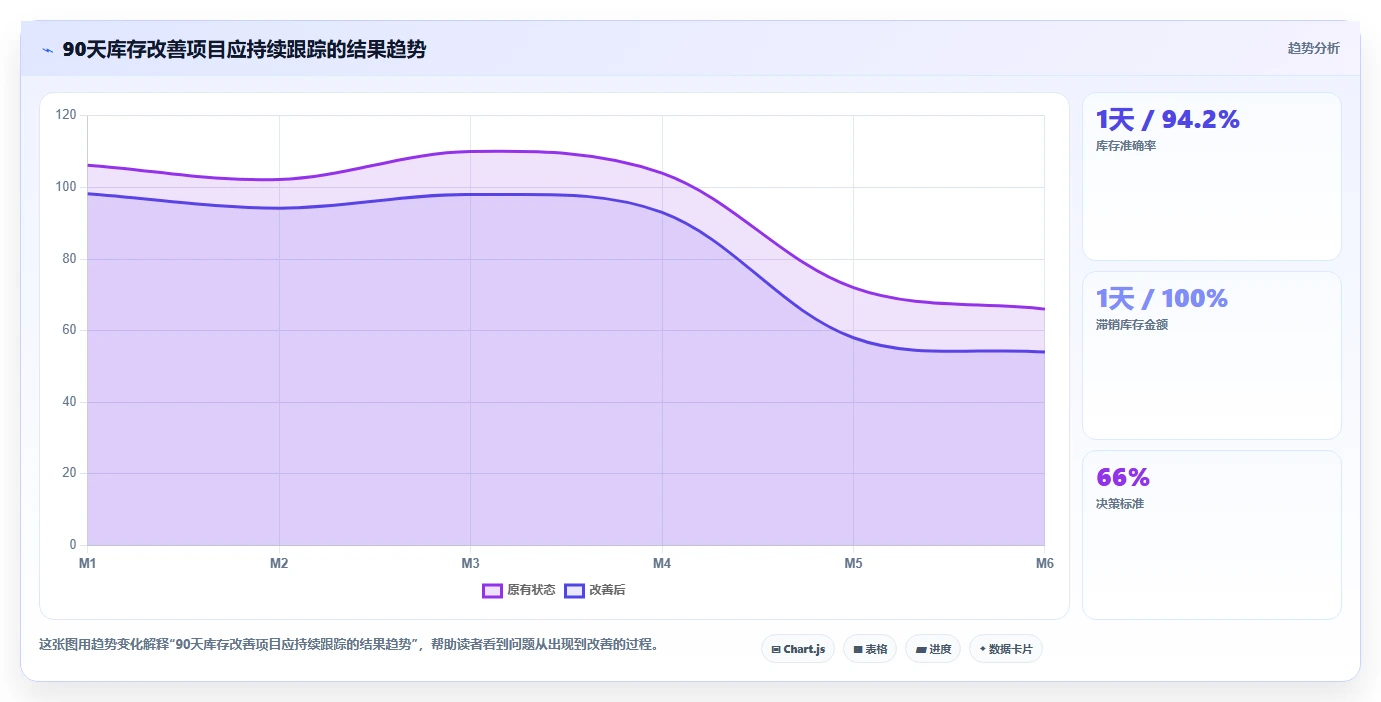1381x702 pixels.
Task: Click the 40 y-axis label
Action: pyautogui.click(x=69, y=402)
